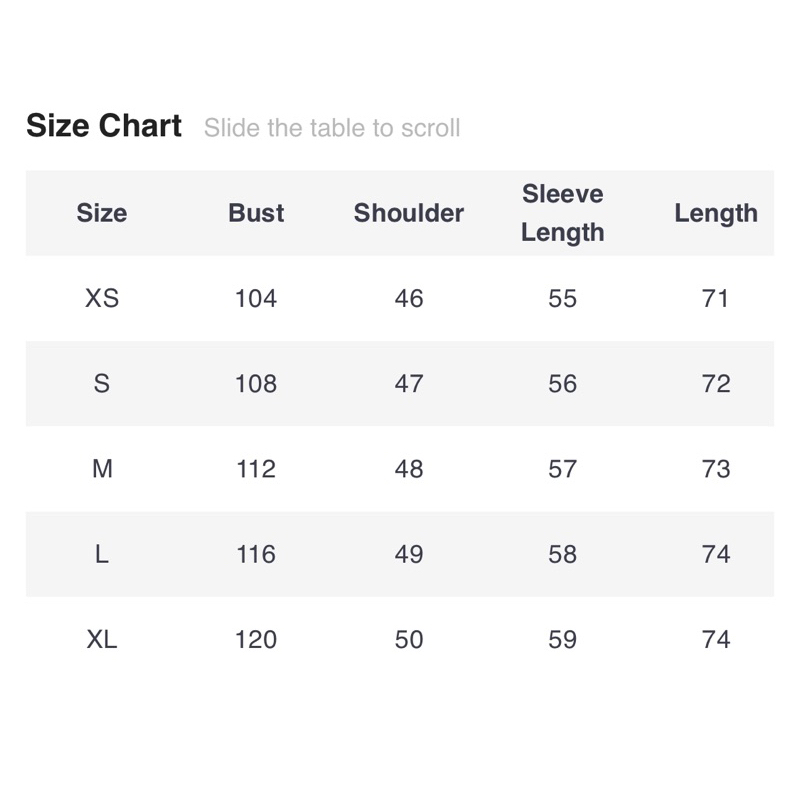Click sleeve length value 59 for XL
800x800 pixels.
pyautogui.click(x=563, y=639)
